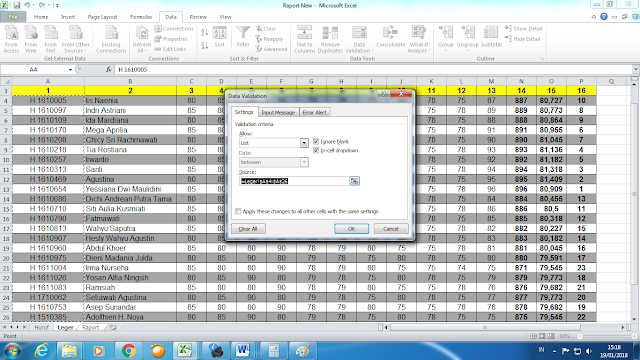Select Page Layout view status icon

coord(542,336)
